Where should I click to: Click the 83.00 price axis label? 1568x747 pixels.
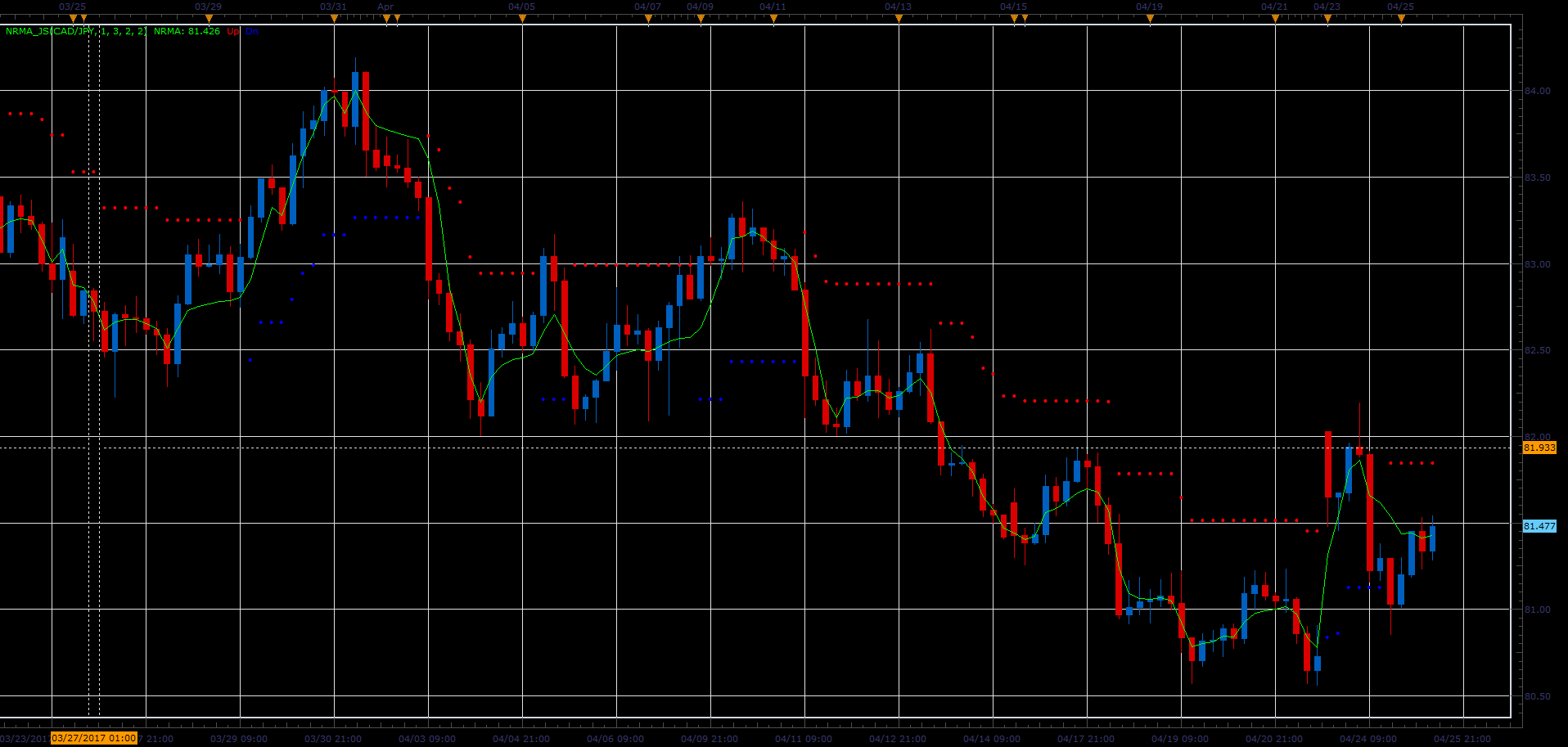pyautogui.click(x=1537, y=264)
